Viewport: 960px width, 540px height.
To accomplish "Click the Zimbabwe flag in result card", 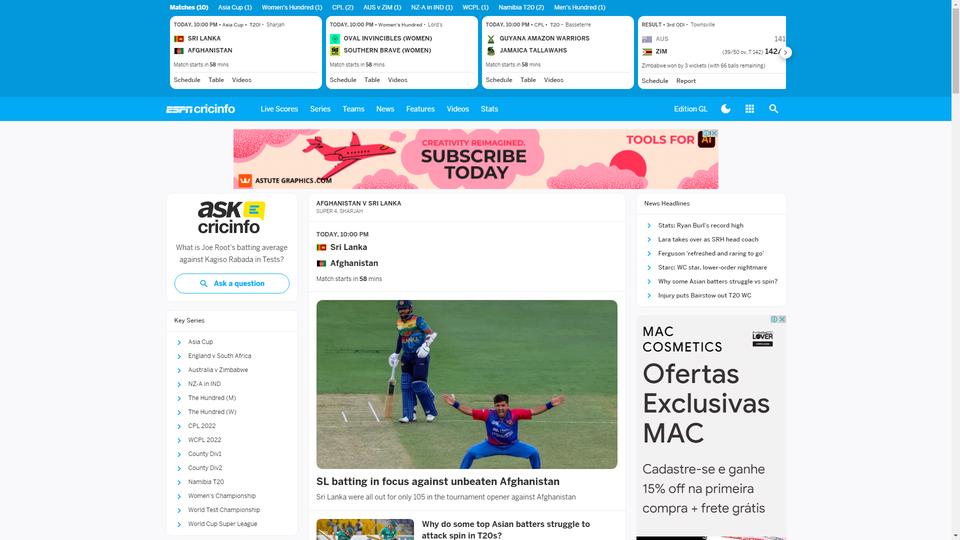I will tap(647, 52).
